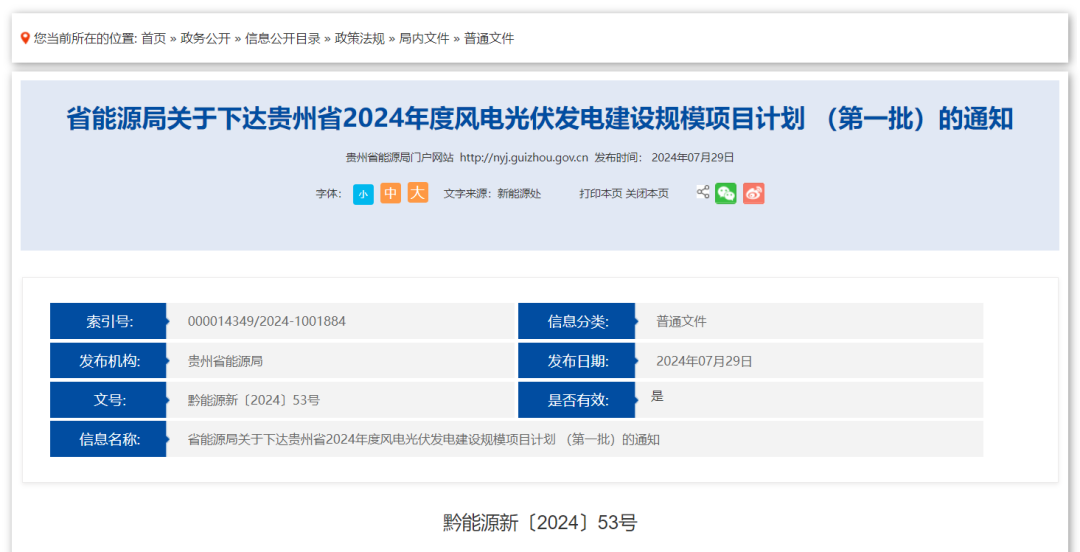
Task: Share the notice via WeChat icon
Action: click(726, 193)
